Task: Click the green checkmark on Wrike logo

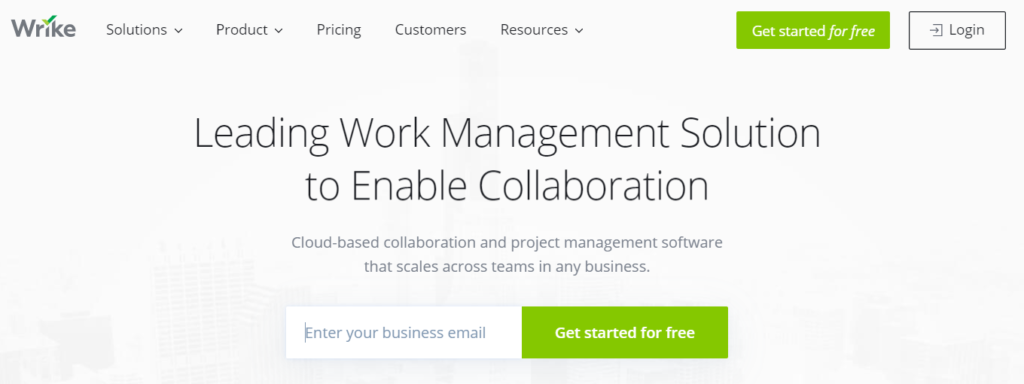Action: pos(50,19)
